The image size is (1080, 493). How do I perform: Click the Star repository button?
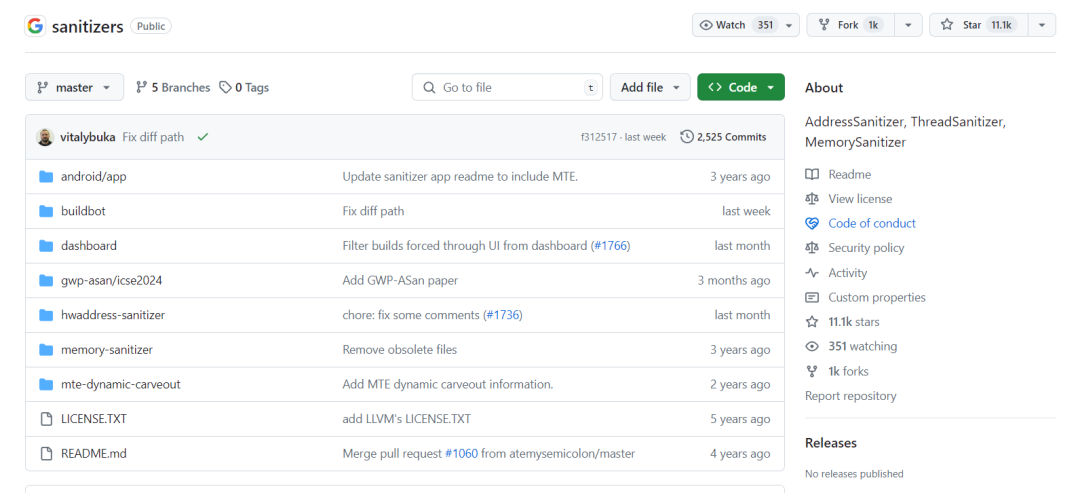(979, 25)
